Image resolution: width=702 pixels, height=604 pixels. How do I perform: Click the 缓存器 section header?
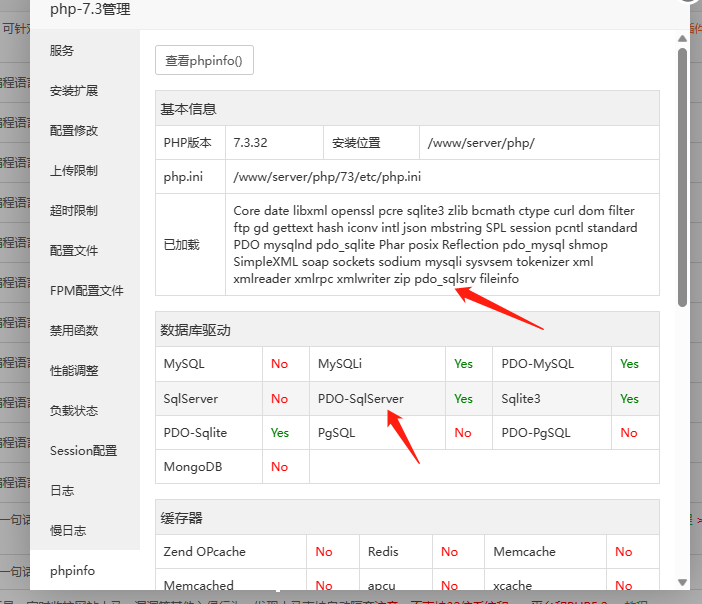pos(407,518)
